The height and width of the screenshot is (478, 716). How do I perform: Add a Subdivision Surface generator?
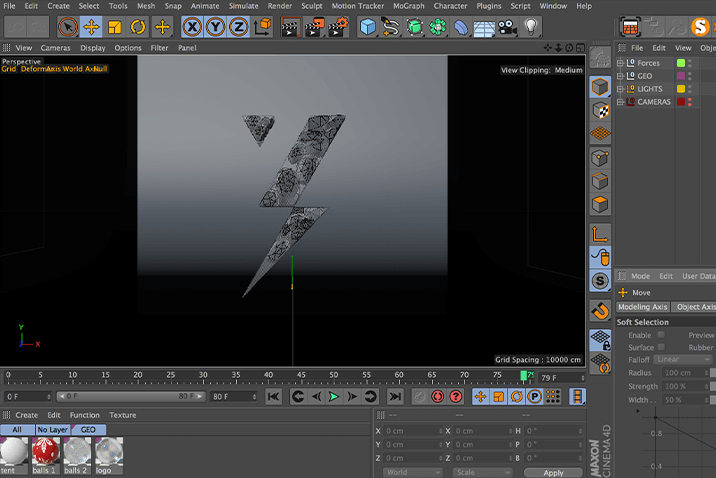pos(415,27)
